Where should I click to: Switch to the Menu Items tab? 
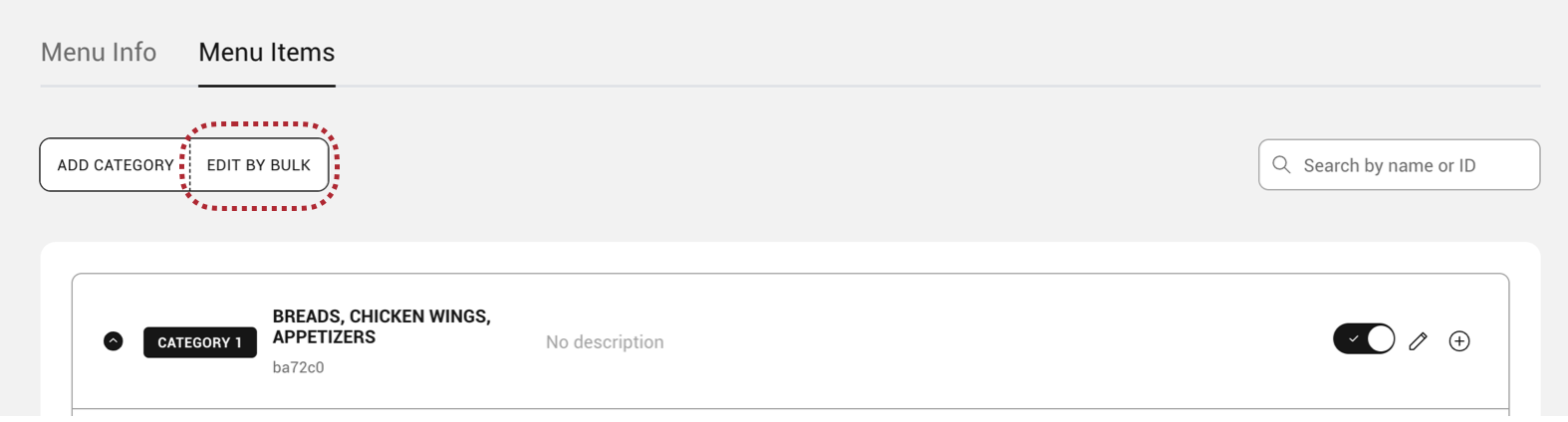266,52
